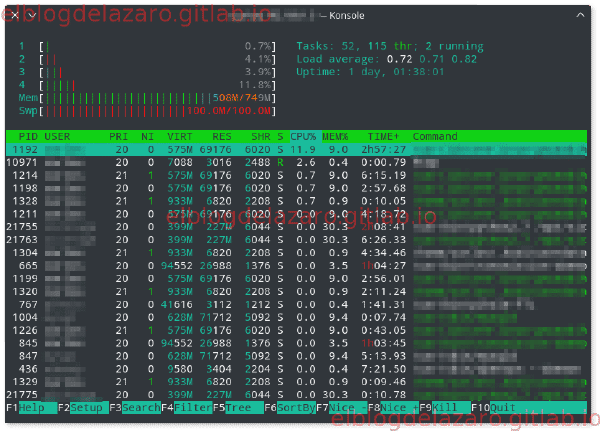Sort by the RES column header
Image resolution: width=600 pixels, height=432 pixels.
click(222, 137)
